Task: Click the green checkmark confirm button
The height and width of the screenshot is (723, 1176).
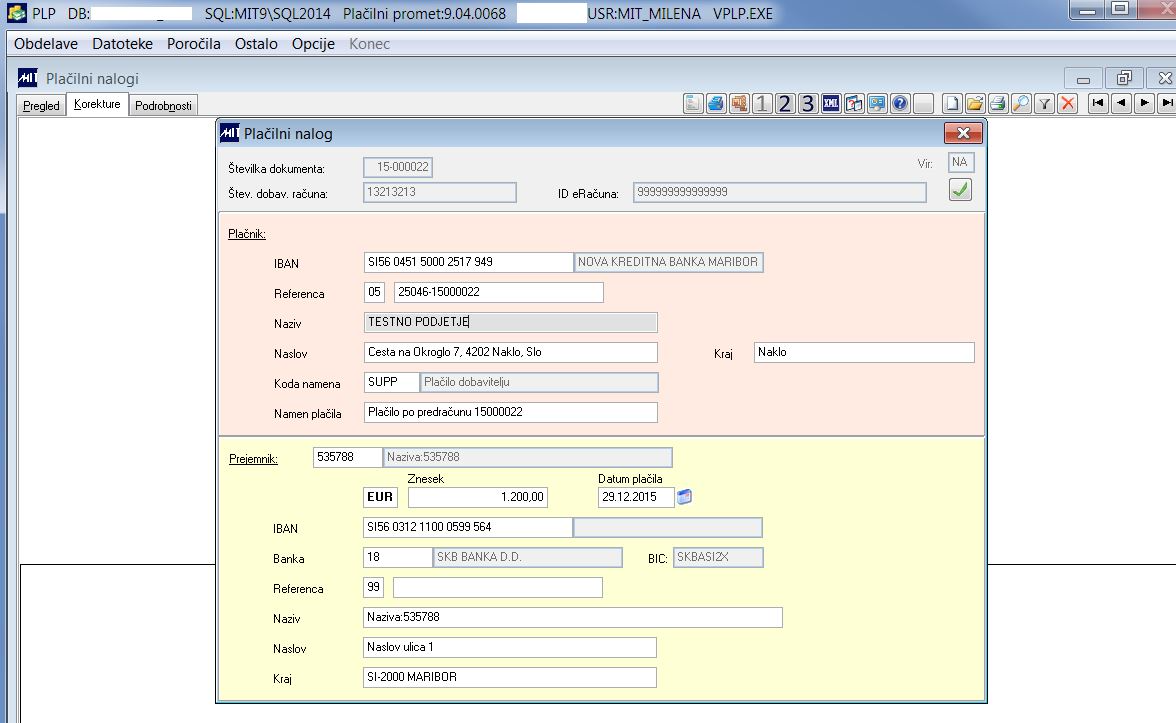Action: click(960, 190)
